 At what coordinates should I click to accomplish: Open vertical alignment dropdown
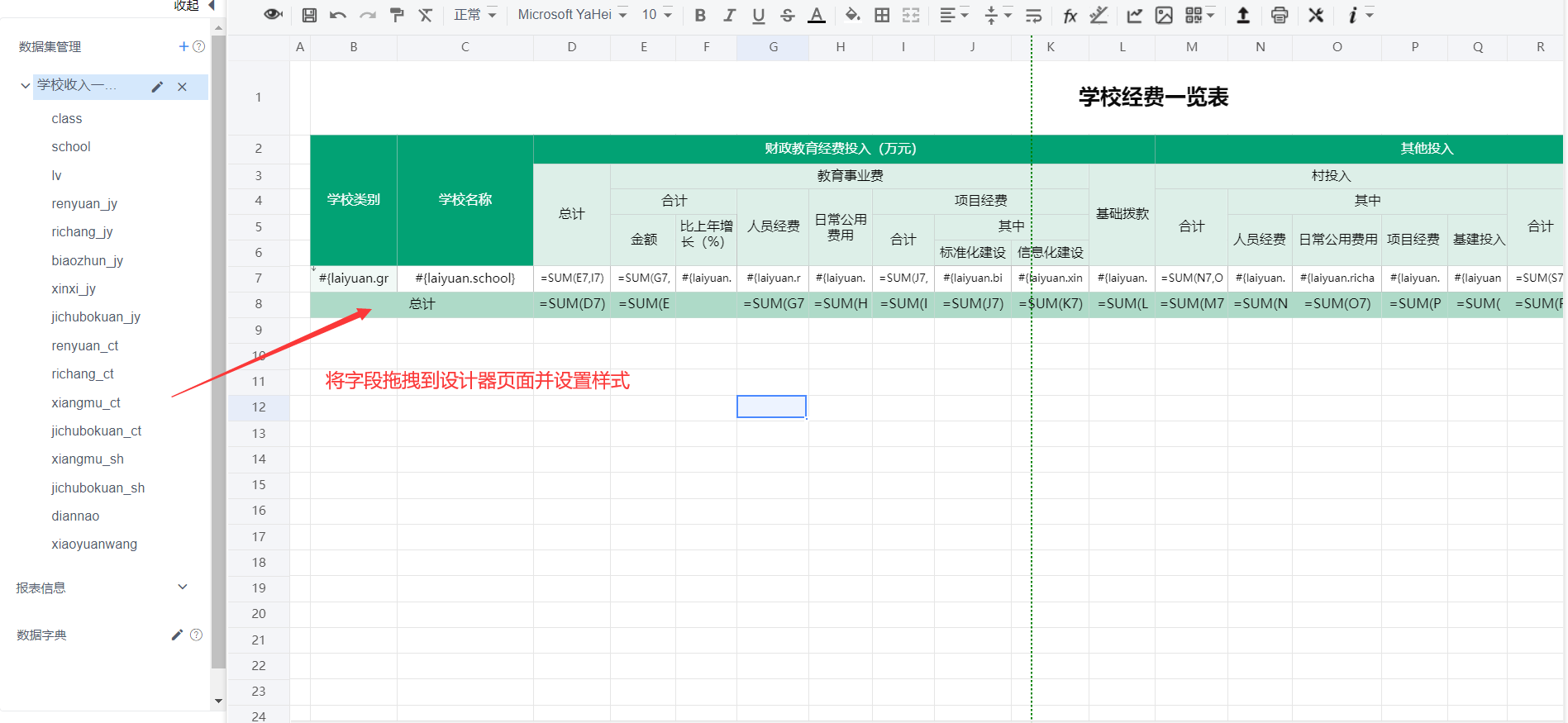point(998,15)
